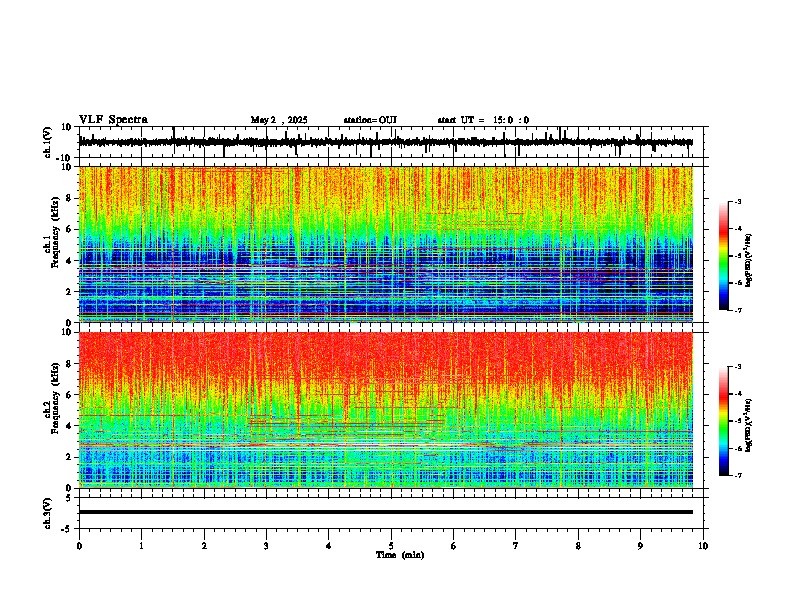Screen dimensions: 792x612
Task: Select the date label May 2, 2025
Action: [279, 120]
